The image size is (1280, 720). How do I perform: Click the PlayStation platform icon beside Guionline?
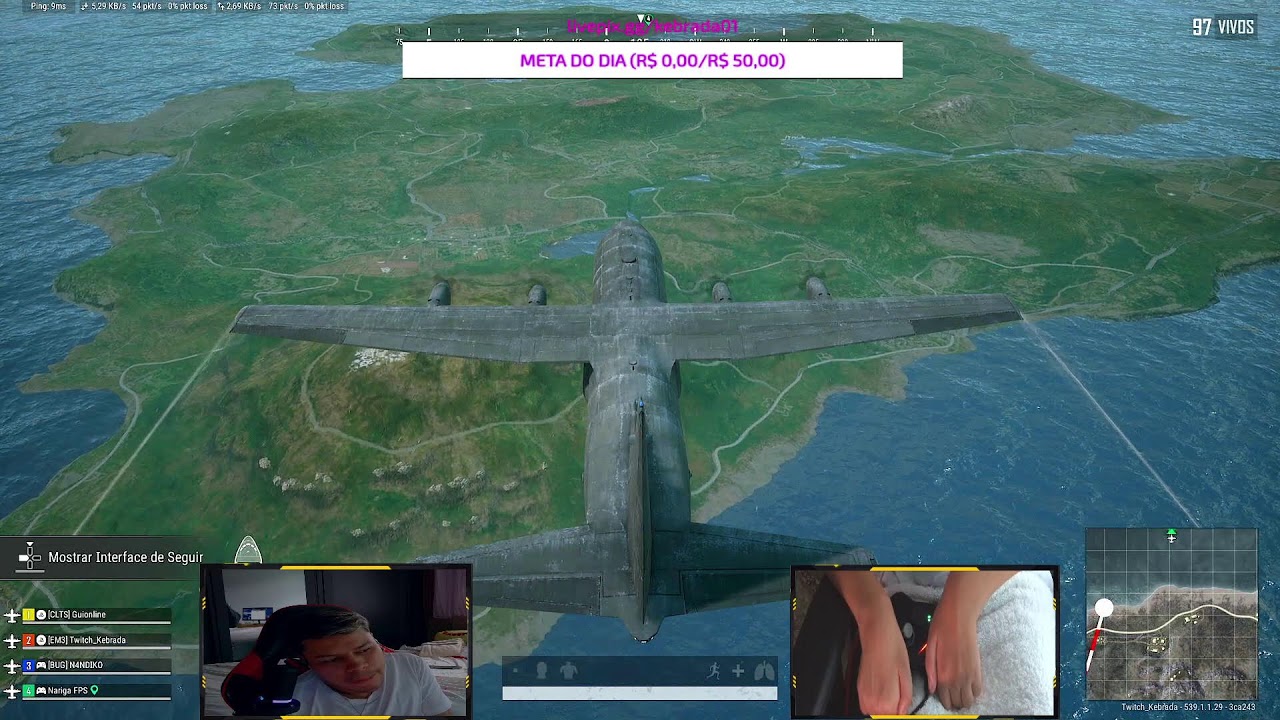(41, 615)
